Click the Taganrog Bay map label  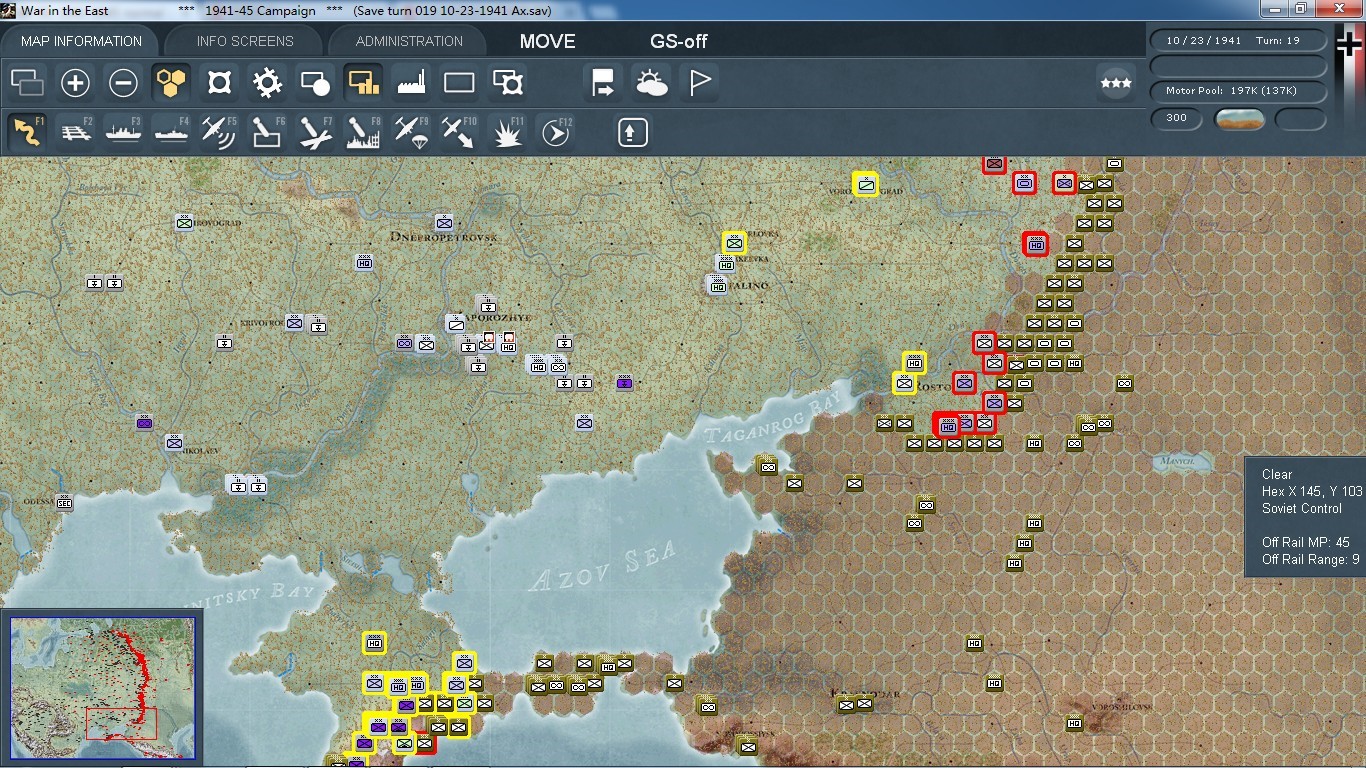click(x=774, y=416)
